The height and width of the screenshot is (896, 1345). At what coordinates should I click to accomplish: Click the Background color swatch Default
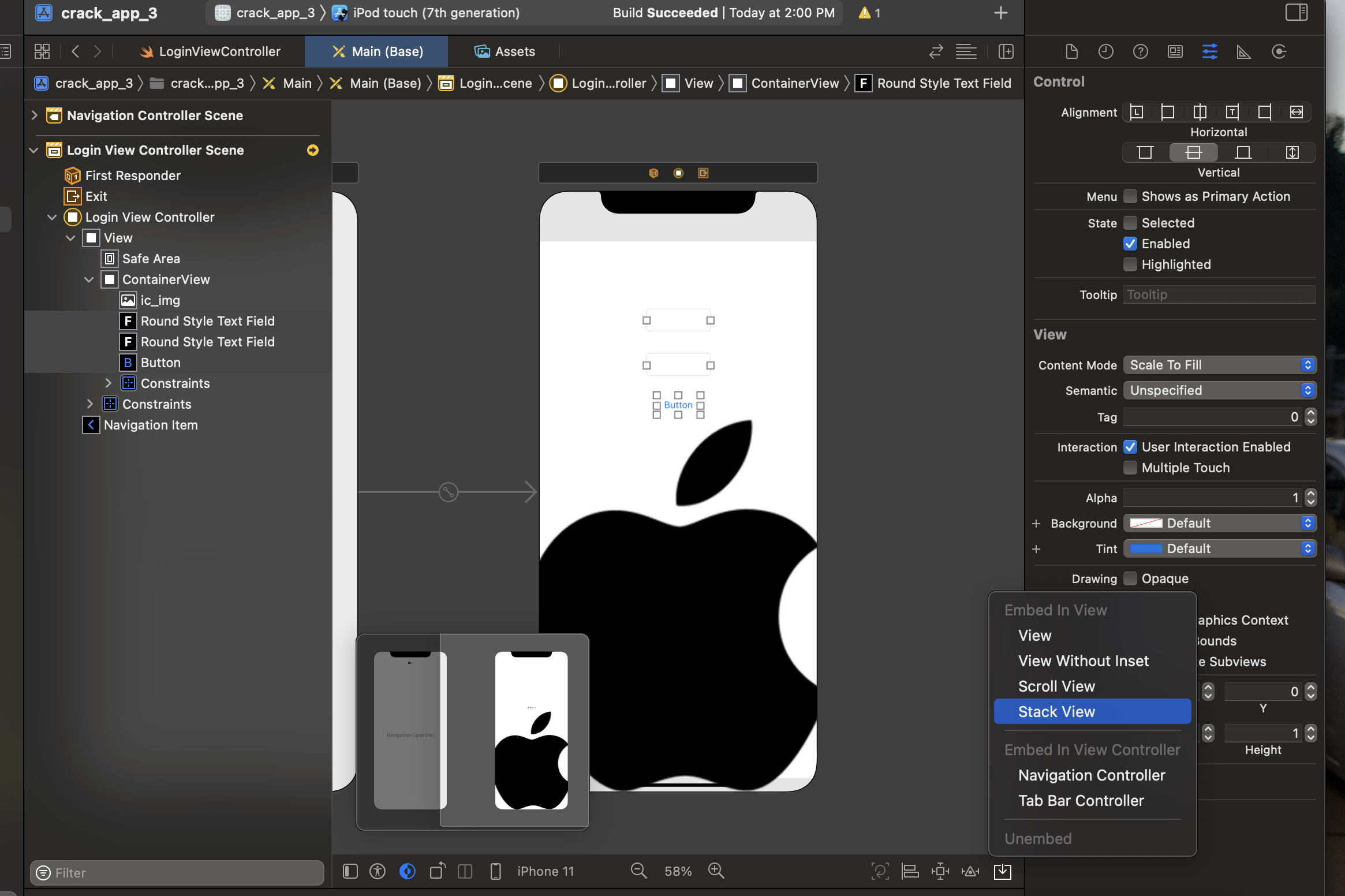pyautogui.click(x=1145, y=522)
